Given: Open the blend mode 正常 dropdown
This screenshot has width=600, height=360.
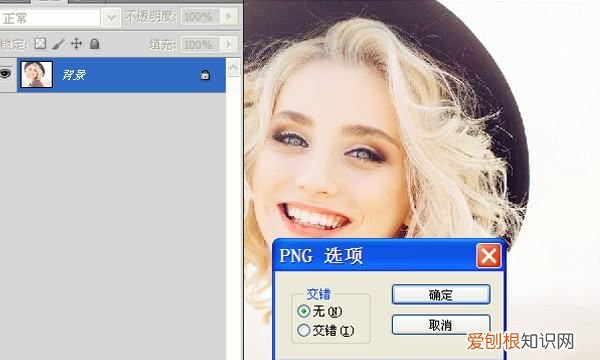Looking at the screenshot, I should [111, 17].
